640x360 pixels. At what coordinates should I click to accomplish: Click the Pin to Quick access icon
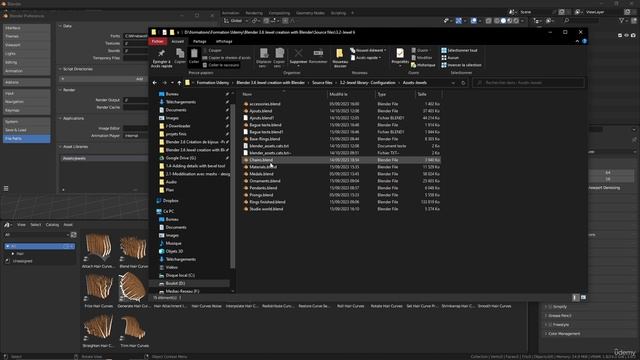(x=161, y=53)
